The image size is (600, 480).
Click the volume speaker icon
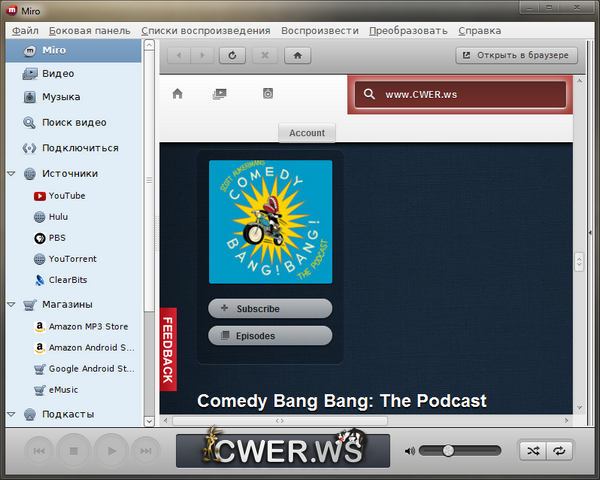point(410,451)
